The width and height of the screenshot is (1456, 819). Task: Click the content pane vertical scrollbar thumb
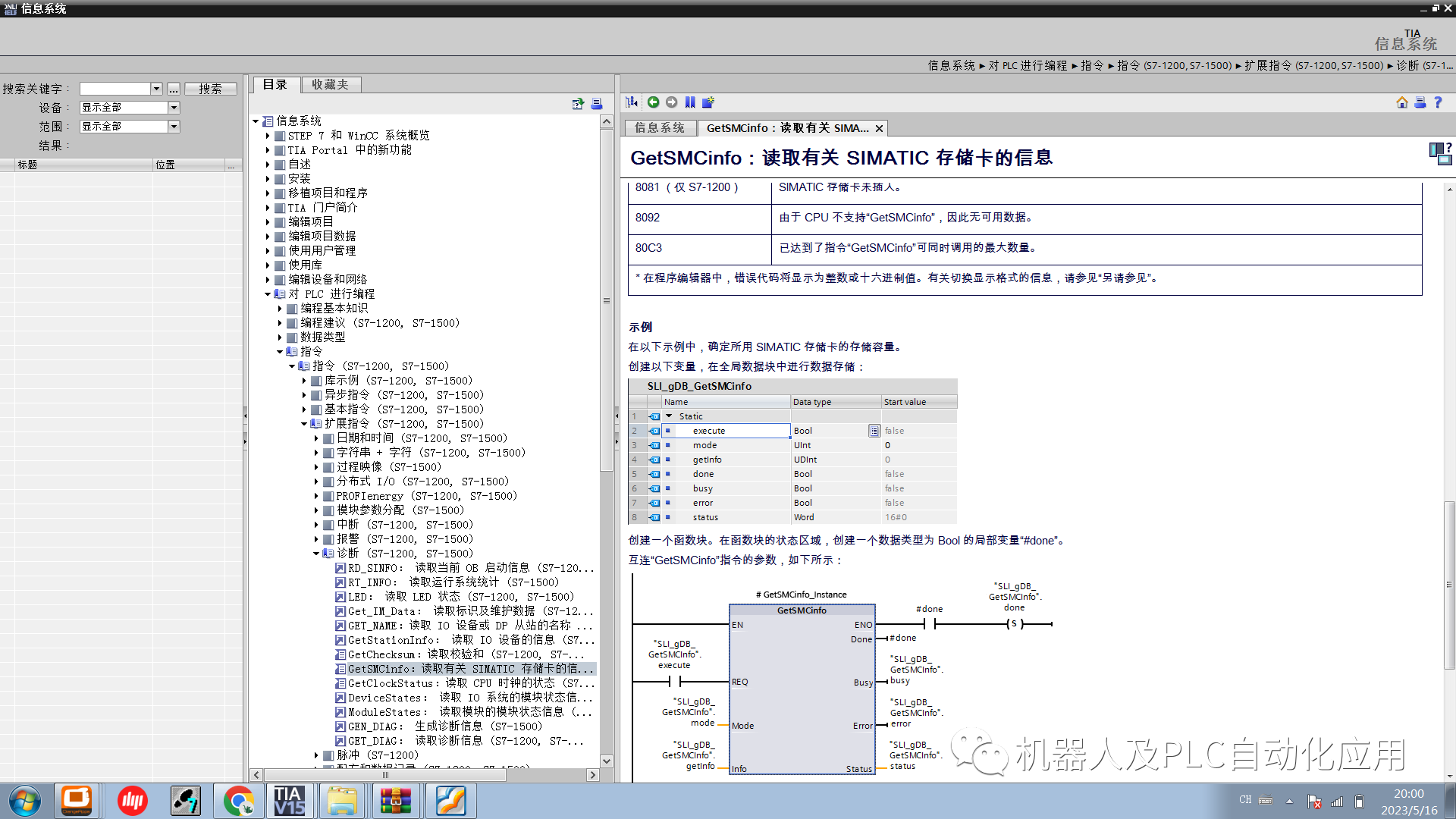[1449, 585]
